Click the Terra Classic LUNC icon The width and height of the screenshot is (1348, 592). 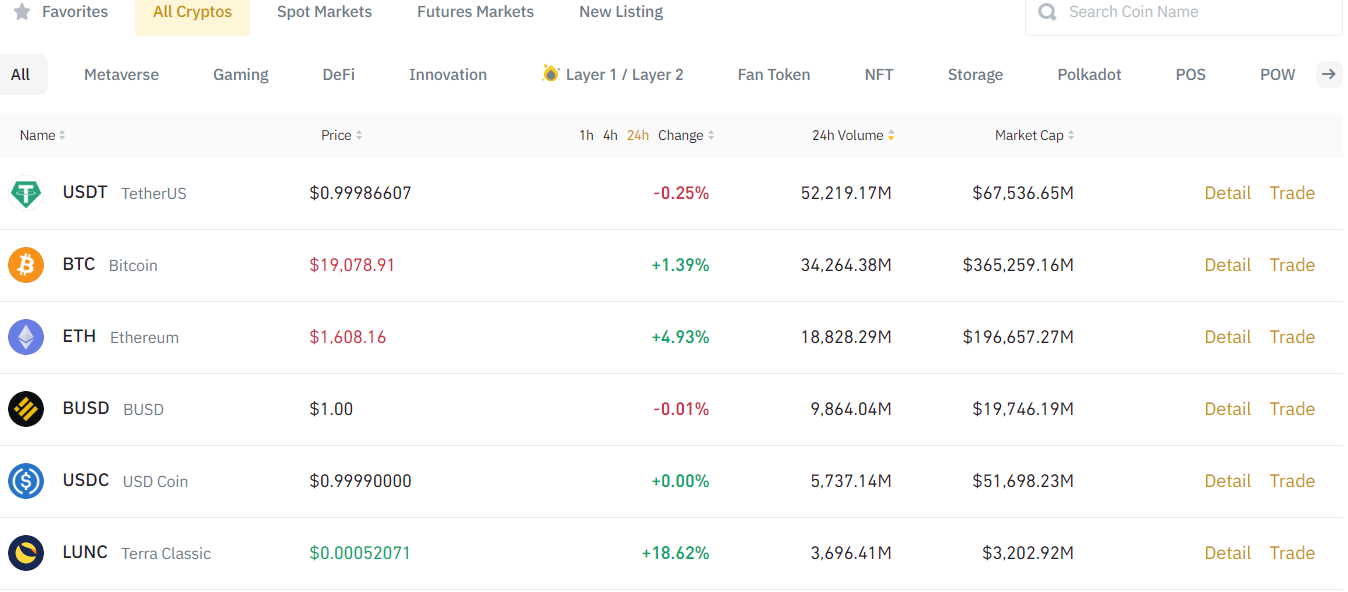26,554
